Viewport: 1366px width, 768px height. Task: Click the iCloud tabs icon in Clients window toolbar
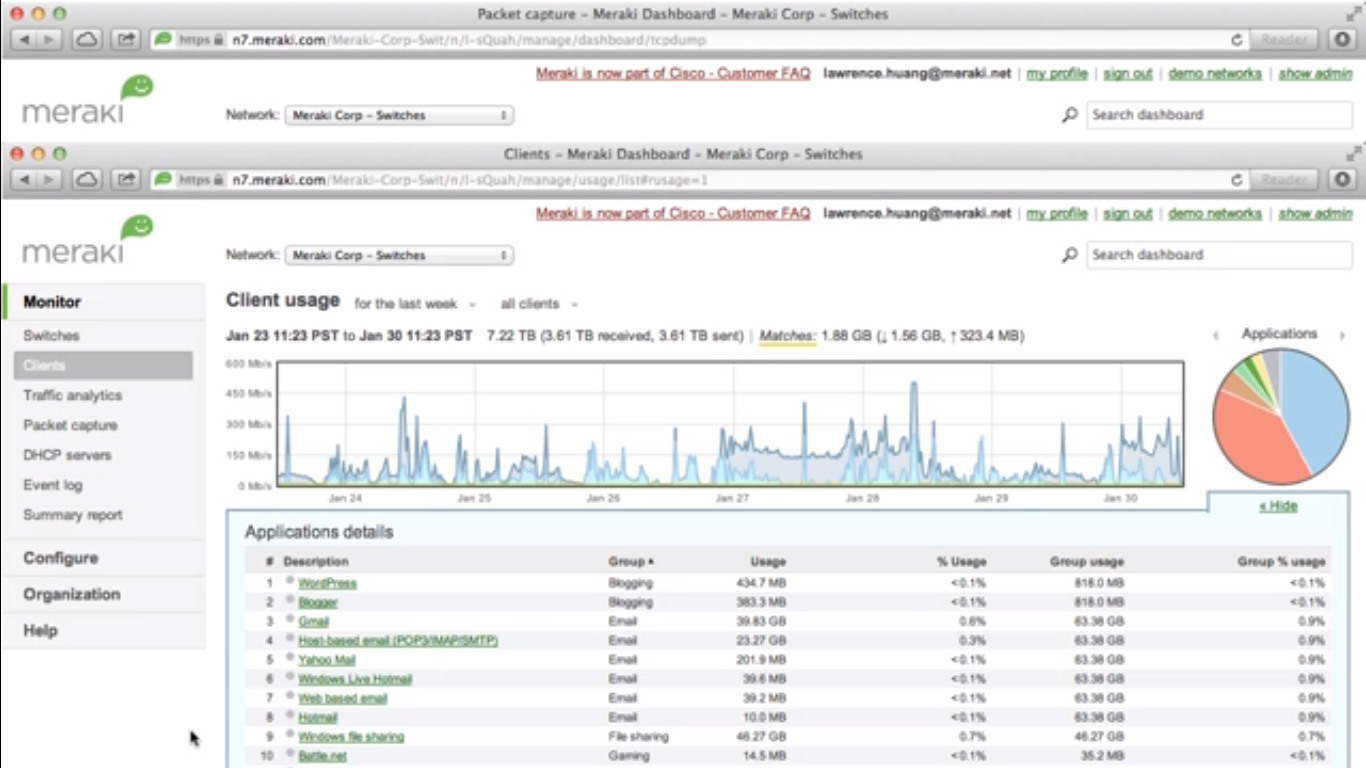point(87,179)
